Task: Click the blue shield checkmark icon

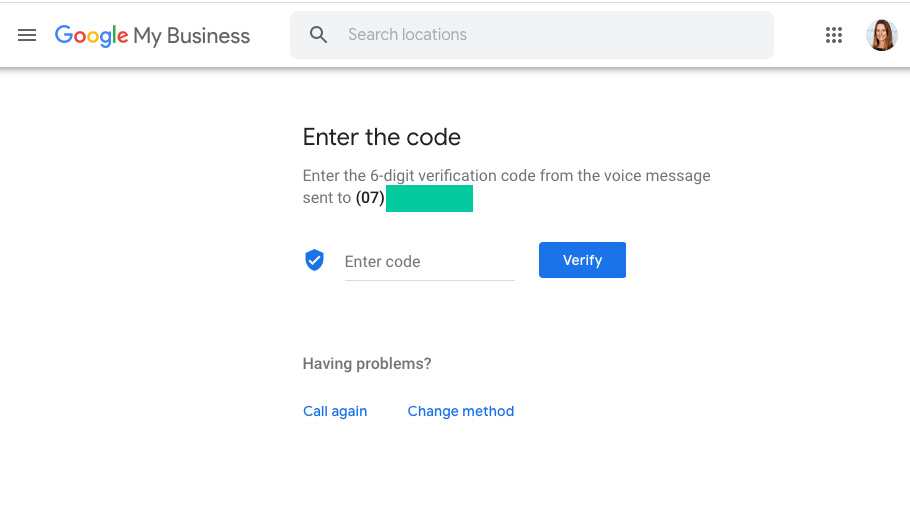Action: [x=314, y=260]
